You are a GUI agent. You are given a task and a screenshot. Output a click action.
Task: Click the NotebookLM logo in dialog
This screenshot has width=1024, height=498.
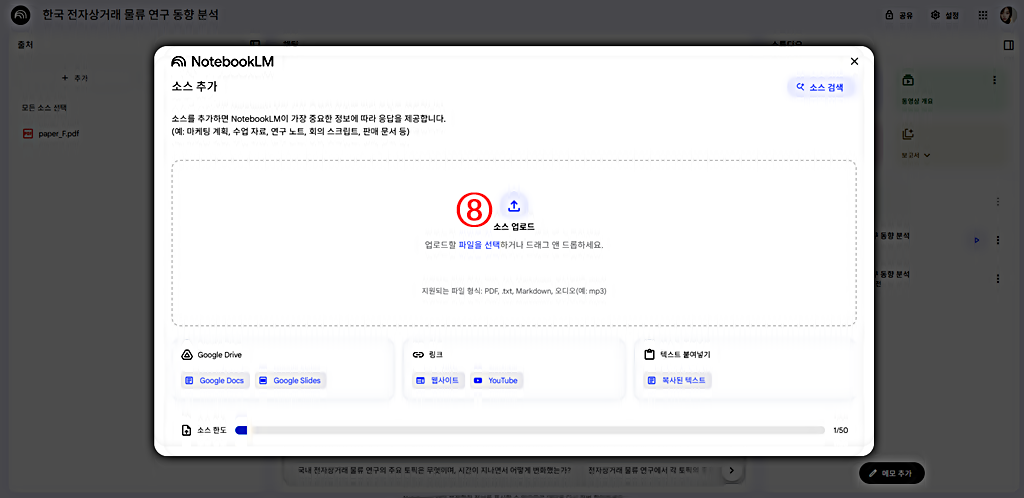tap(222, 61)
